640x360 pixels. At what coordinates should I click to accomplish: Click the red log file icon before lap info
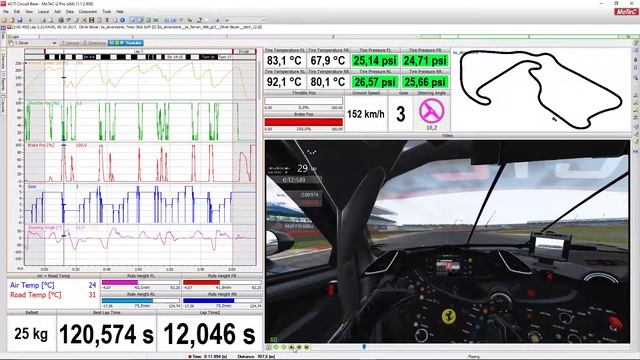[x=9, y=27]
